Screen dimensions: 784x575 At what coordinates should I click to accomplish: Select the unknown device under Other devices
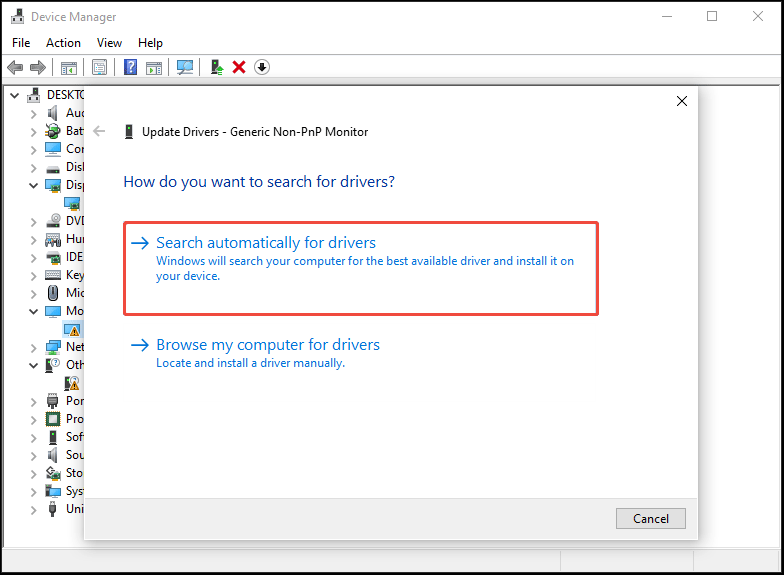coord(72,383)
